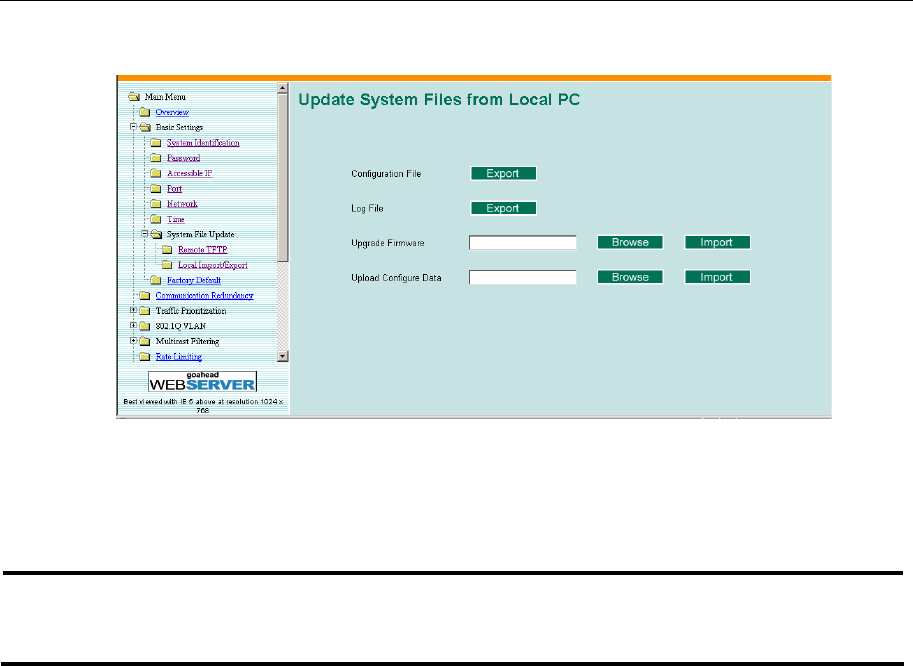Browse for Upgrade Firmware file
This screenshot has height=666, width=913.
pos(630,242)
